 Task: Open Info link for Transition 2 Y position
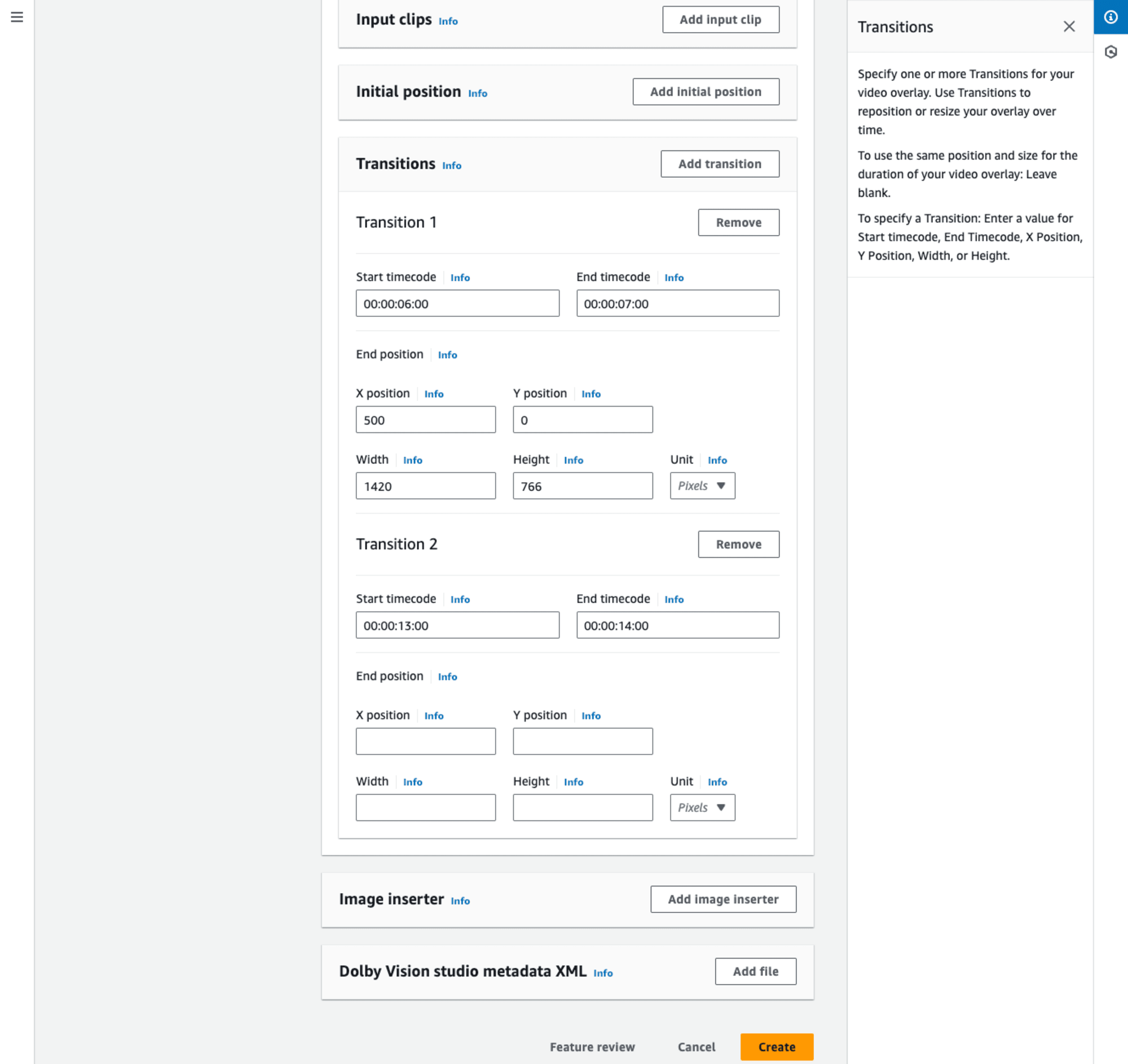(x=591, y=716)
